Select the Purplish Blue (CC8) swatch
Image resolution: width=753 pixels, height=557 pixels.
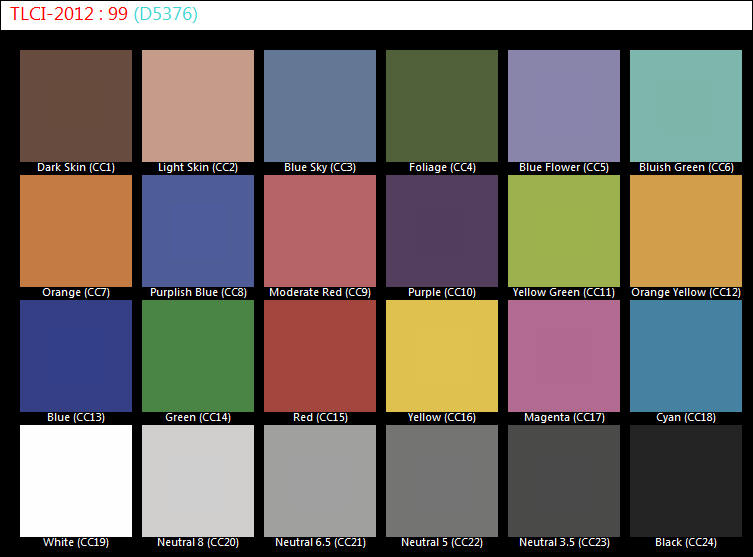(198, 231)
